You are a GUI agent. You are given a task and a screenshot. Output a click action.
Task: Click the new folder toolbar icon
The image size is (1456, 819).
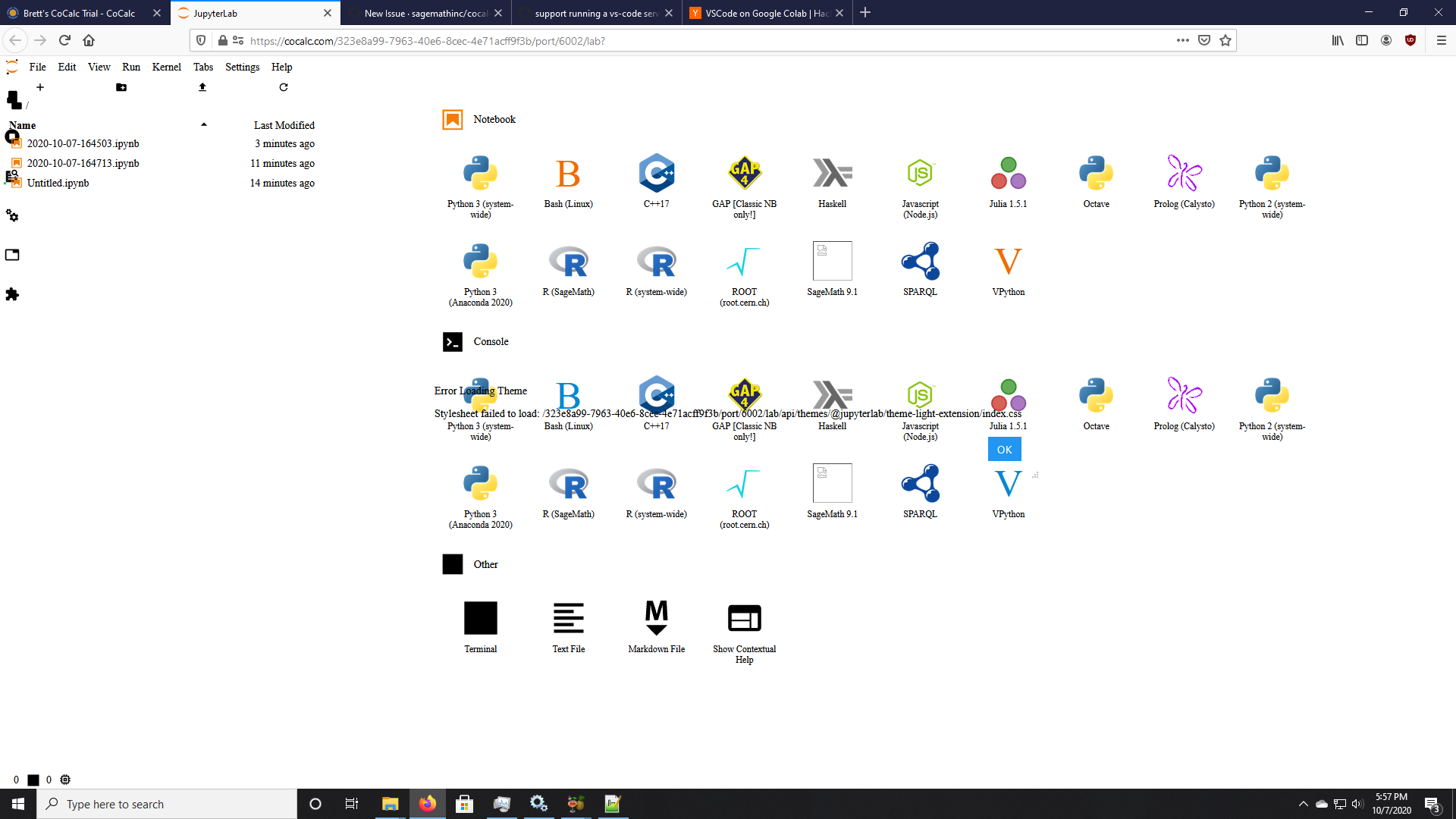pyautogui.click(x=121, y=87)
